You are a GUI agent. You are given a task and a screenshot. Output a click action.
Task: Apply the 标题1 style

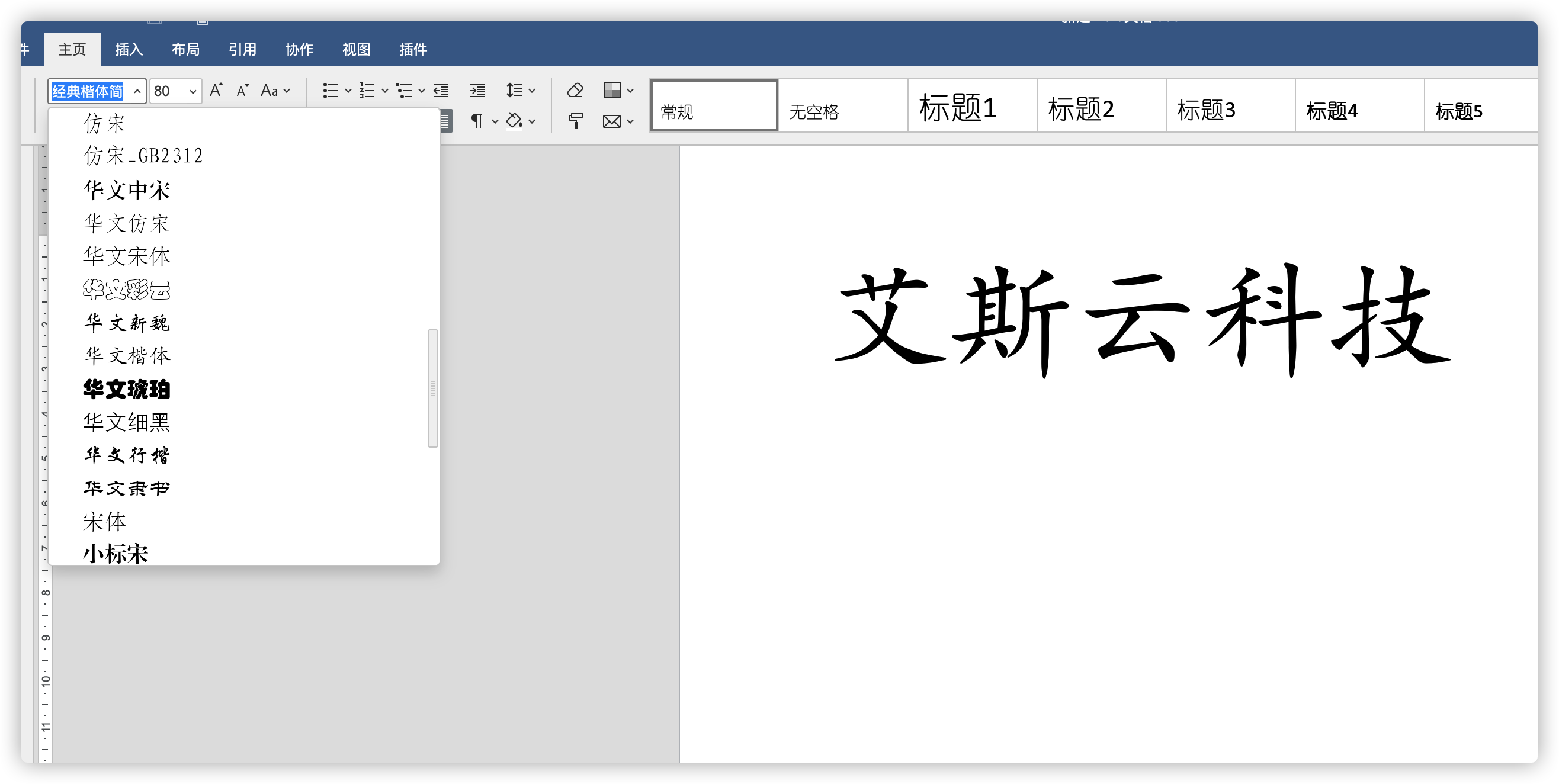coord(971,109)
